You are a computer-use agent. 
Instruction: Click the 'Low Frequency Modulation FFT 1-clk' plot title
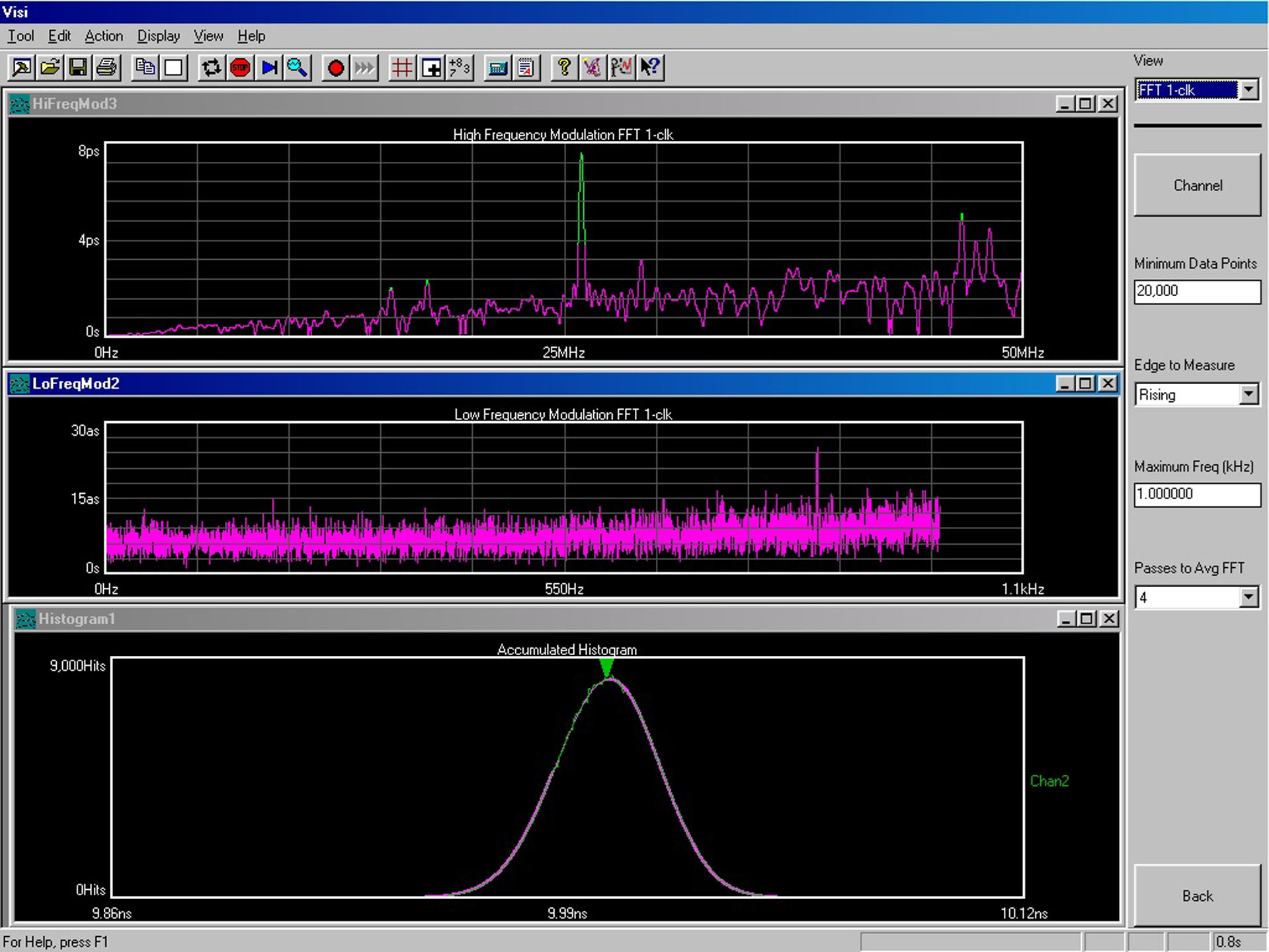tap(563, 415)
